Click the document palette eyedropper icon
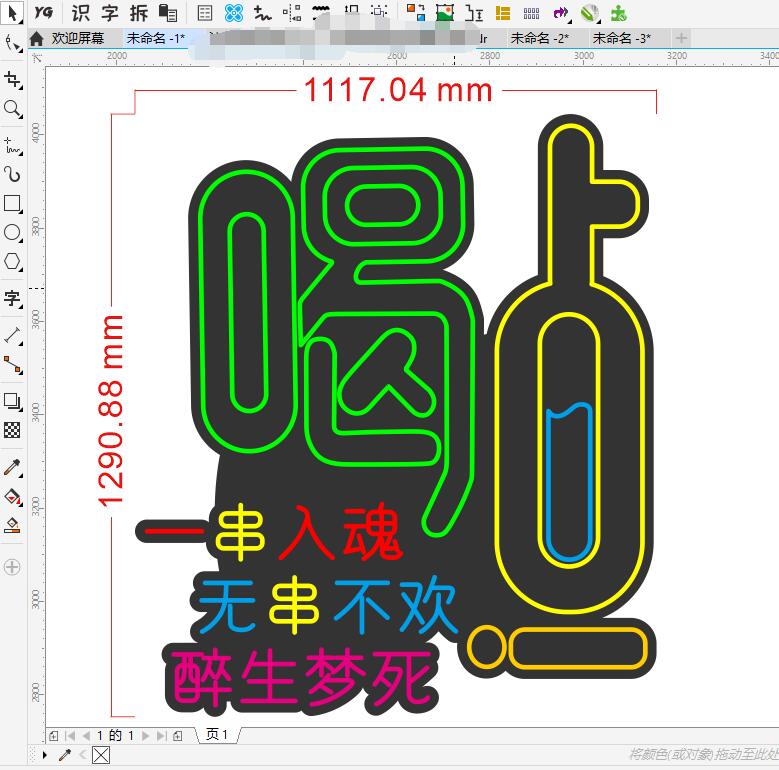 (65, 756)
